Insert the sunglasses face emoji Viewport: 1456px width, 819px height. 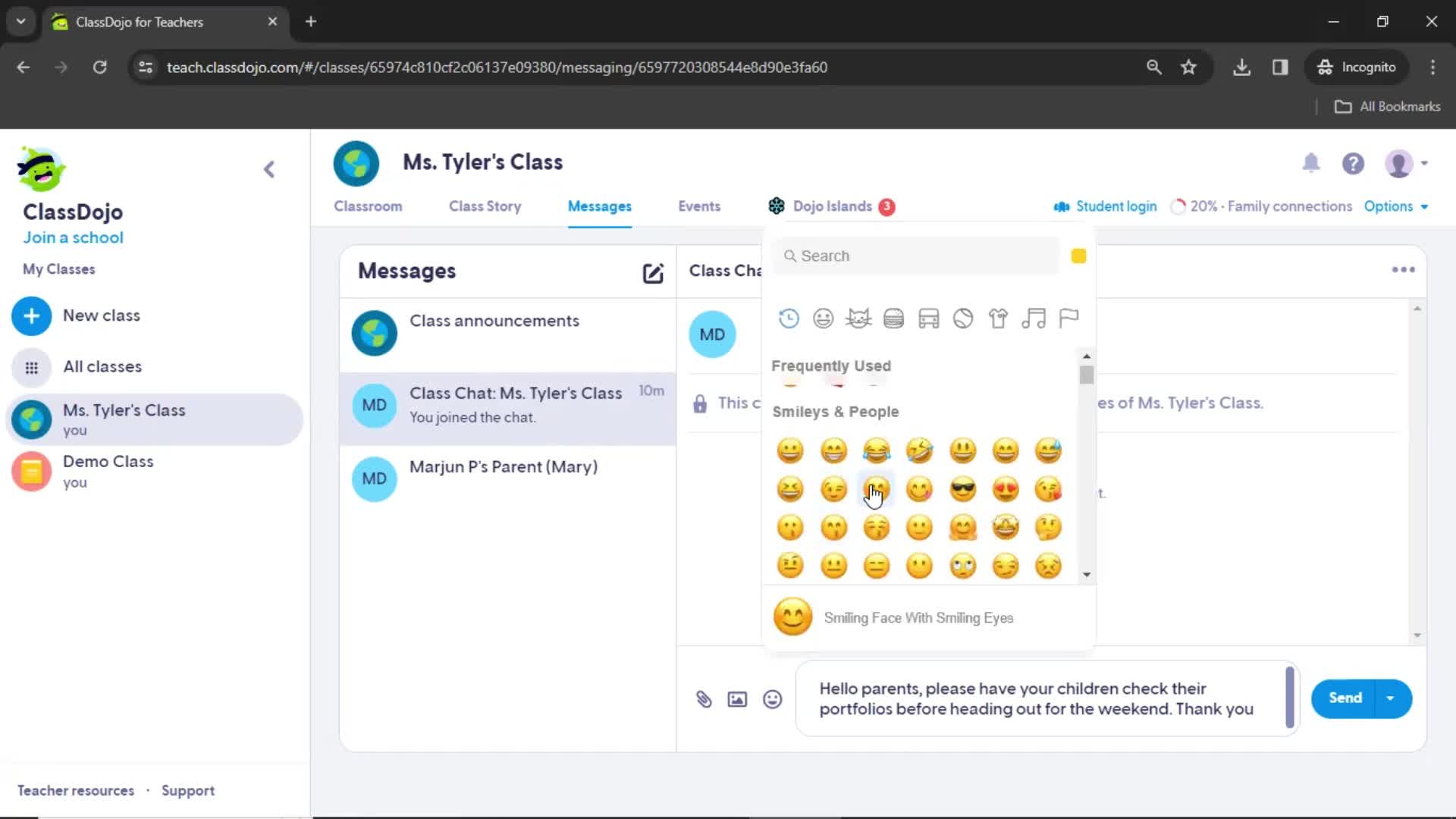(963, 489)
